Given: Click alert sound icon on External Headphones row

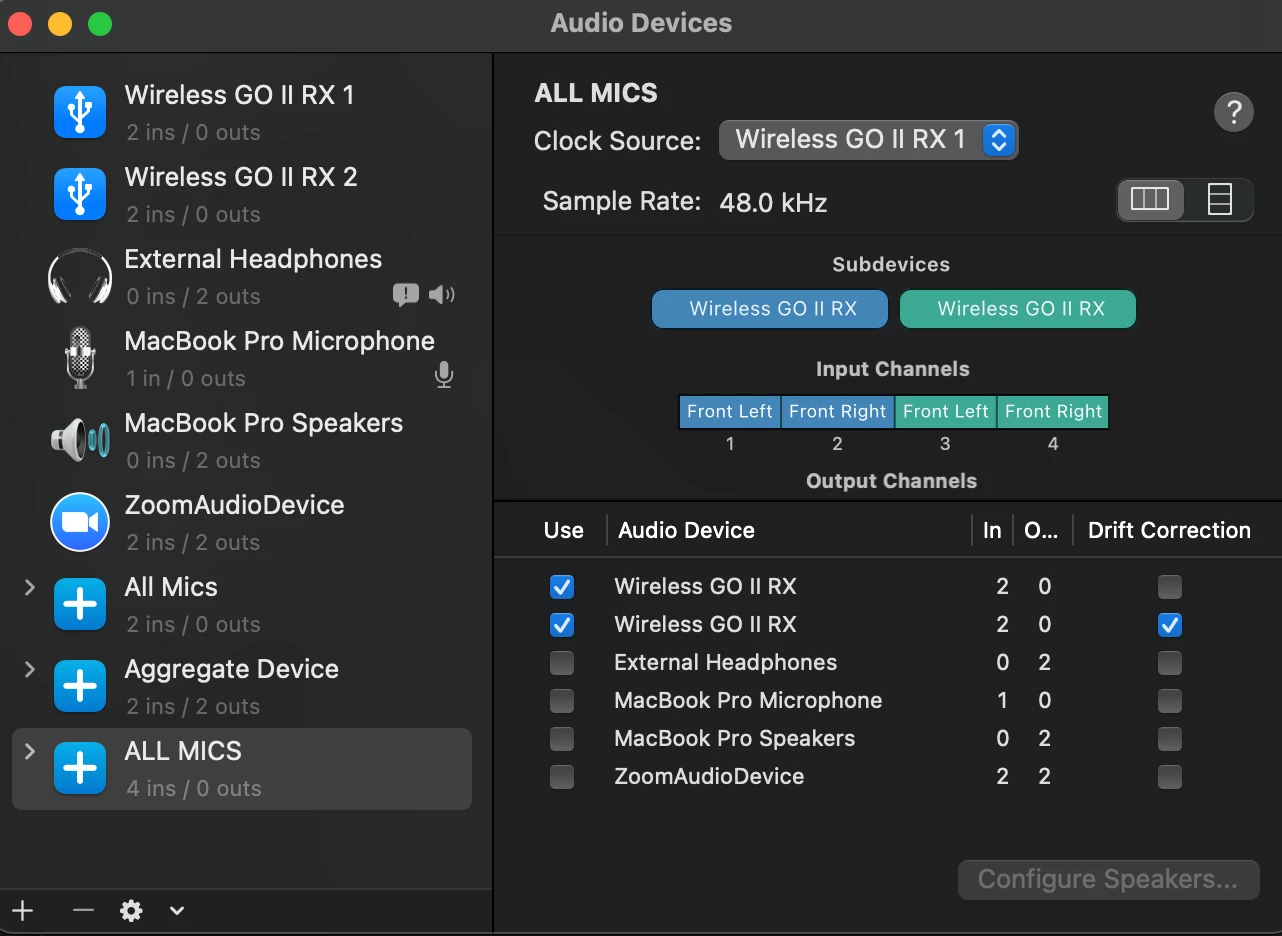Looking at the screenshot, I should (406, 294).
